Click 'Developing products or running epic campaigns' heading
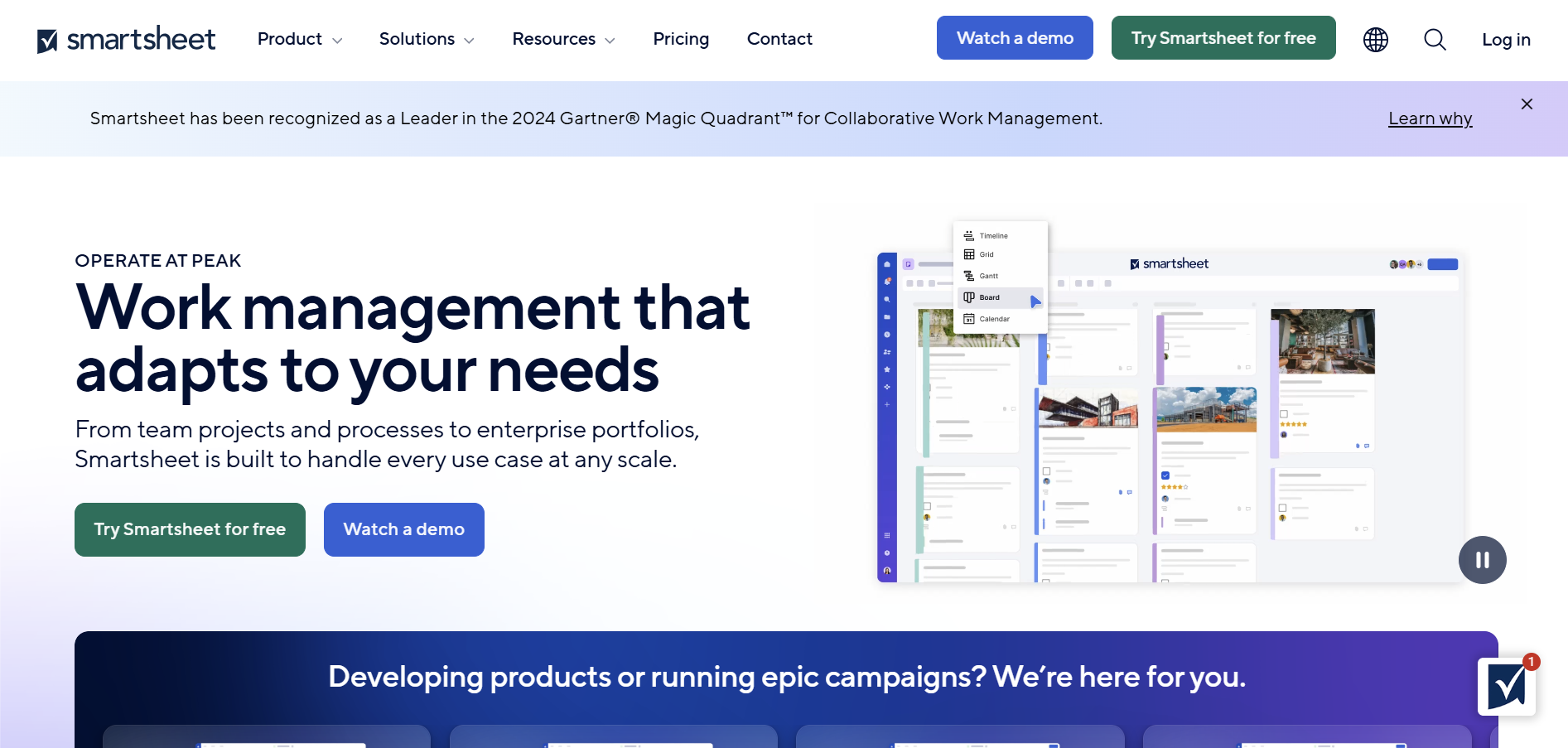The width and height of the screenshot is (1568, 748). [x=787, y=677]
